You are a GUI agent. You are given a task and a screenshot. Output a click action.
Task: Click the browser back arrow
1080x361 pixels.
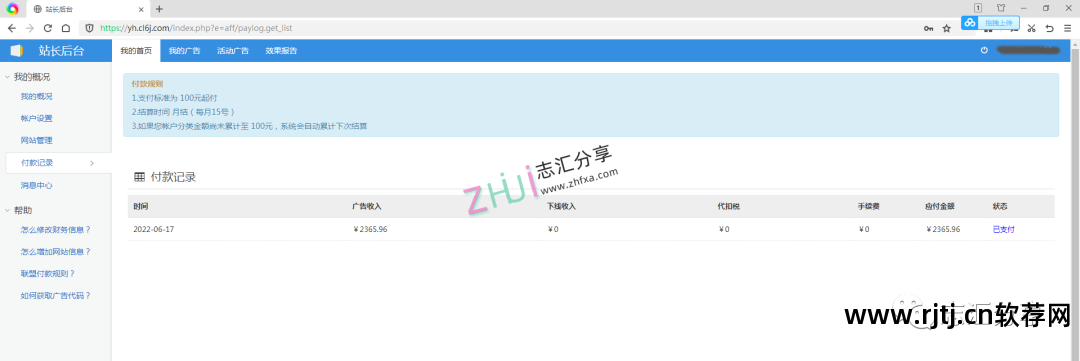pyautogui.click(x=12, y=28)
